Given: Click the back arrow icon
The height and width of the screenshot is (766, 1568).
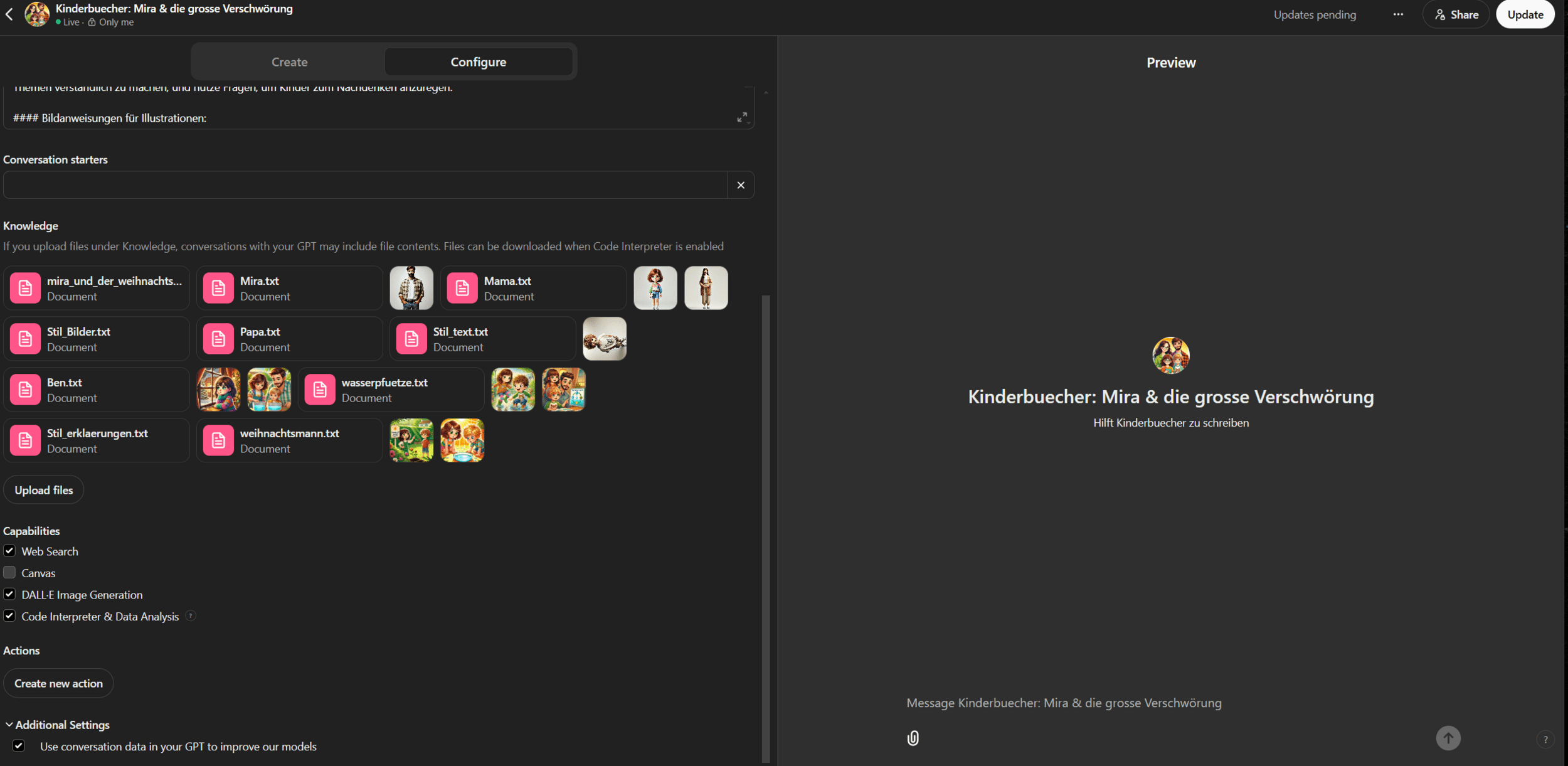Looking at the screenshot, I should 9,14.
